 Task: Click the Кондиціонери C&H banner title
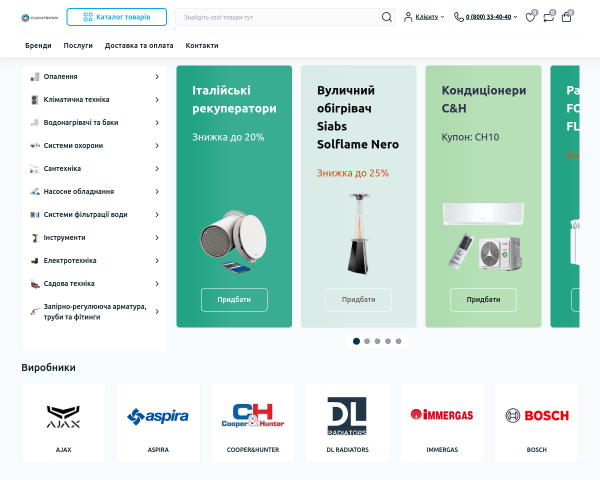coord(484,100)
